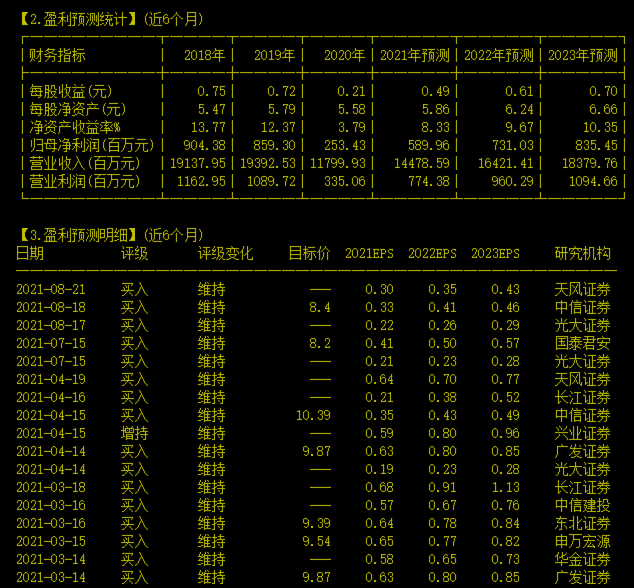The image size is (634, 588).
Task: Click the 6.66 forecast net assets value
Action: [x=603, y=109]
